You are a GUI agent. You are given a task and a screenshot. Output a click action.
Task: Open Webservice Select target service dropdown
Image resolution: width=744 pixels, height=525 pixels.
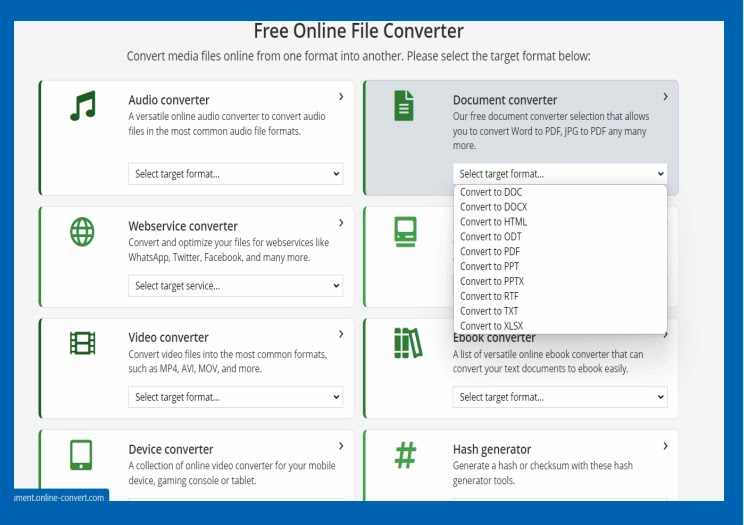point(235,286)
